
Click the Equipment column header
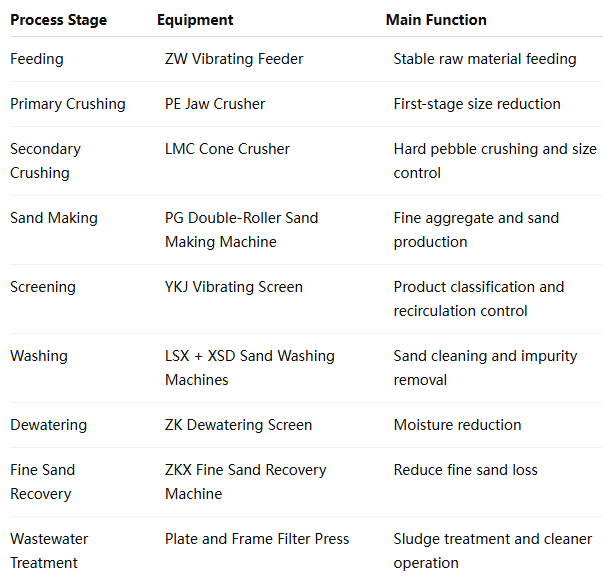click(195, 20)
